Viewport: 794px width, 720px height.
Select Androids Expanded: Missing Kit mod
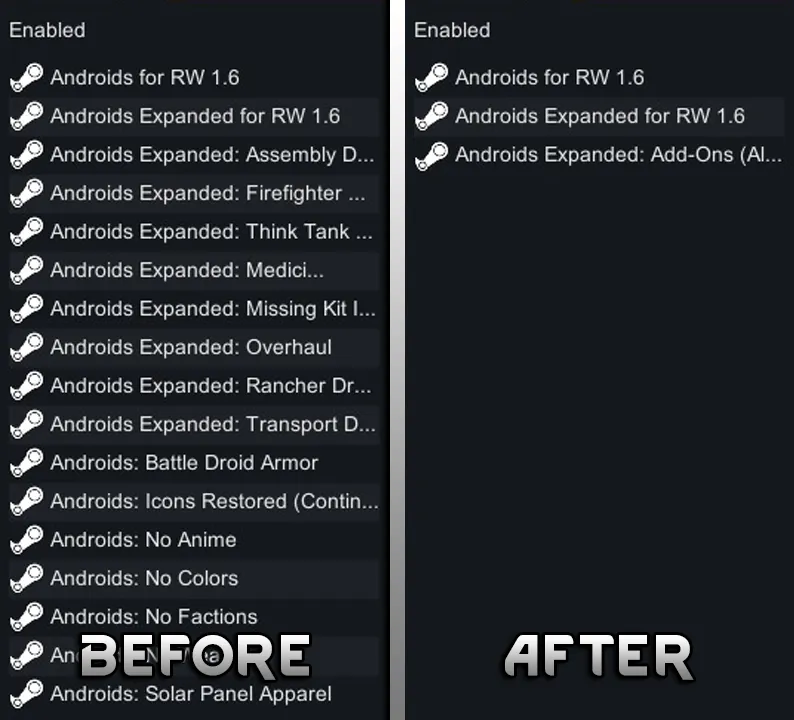coord(211,309)
